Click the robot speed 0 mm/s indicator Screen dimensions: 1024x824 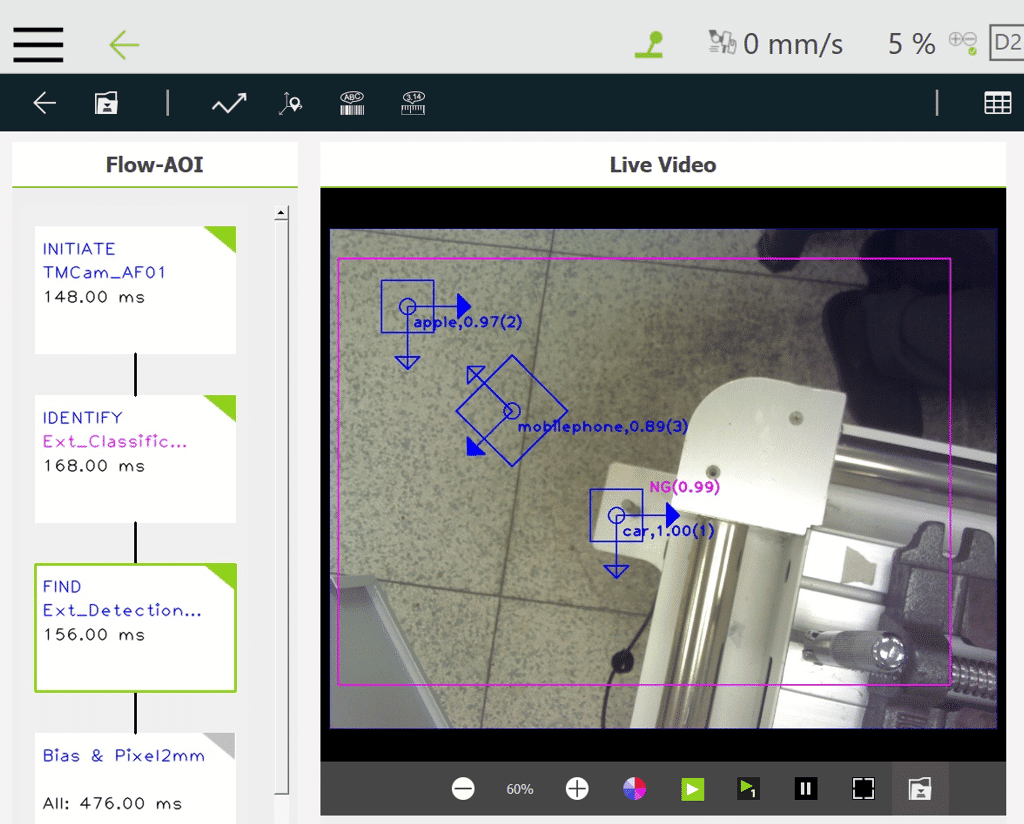click(x=776, y=44)
